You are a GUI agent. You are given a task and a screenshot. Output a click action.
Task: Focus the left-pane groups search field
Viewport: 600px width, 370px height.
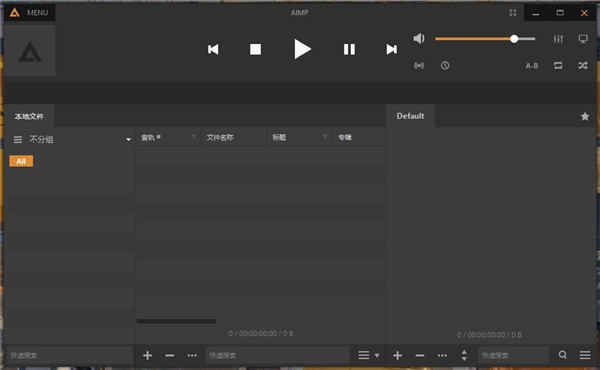[69, 355]
